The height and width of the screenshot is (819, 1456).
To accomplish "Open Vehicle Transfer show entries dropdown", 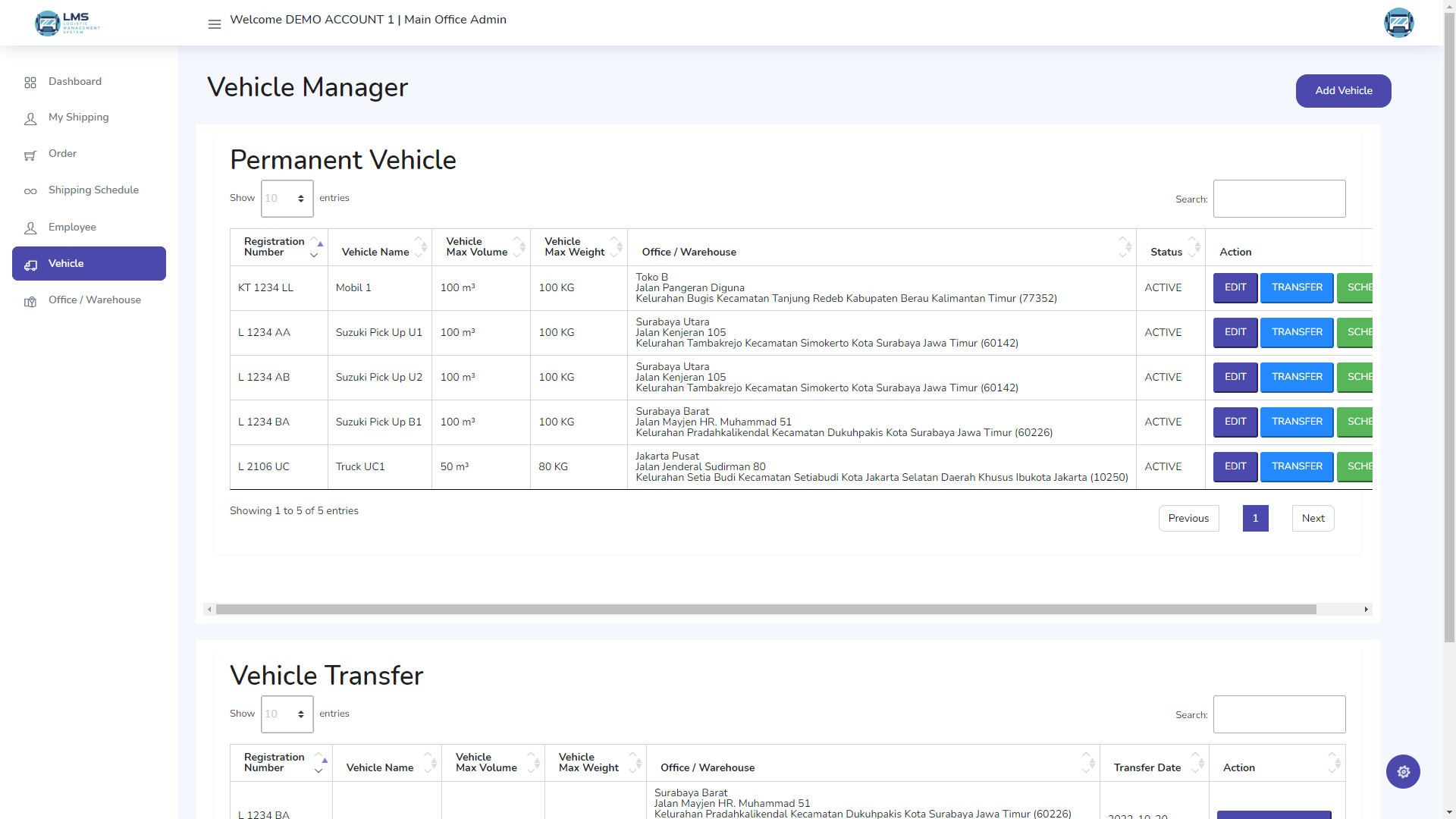I will tap(287, 714).
